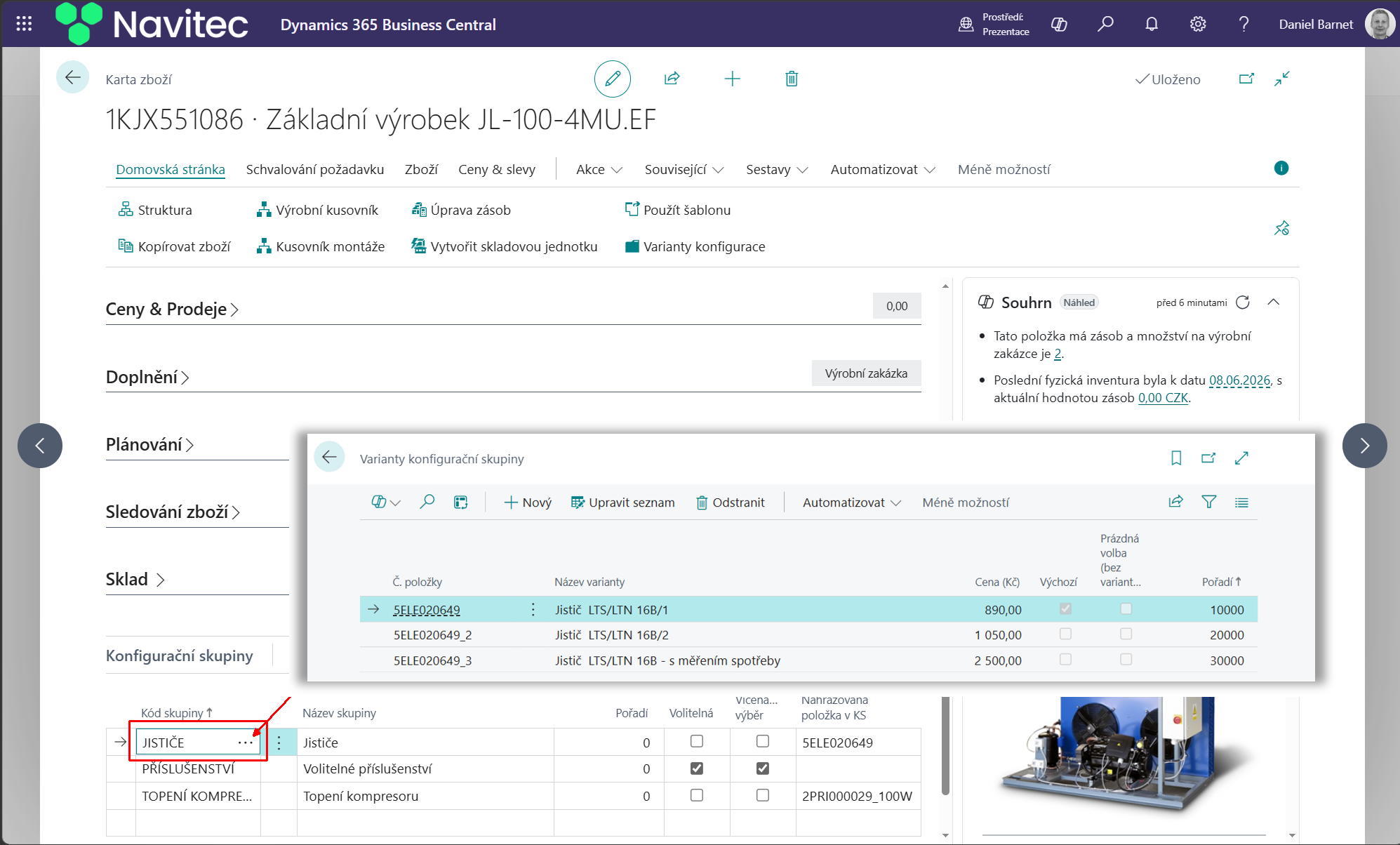The image size is (1400, 845).
Task: Show the info icon details
Action: point(1281,168)
